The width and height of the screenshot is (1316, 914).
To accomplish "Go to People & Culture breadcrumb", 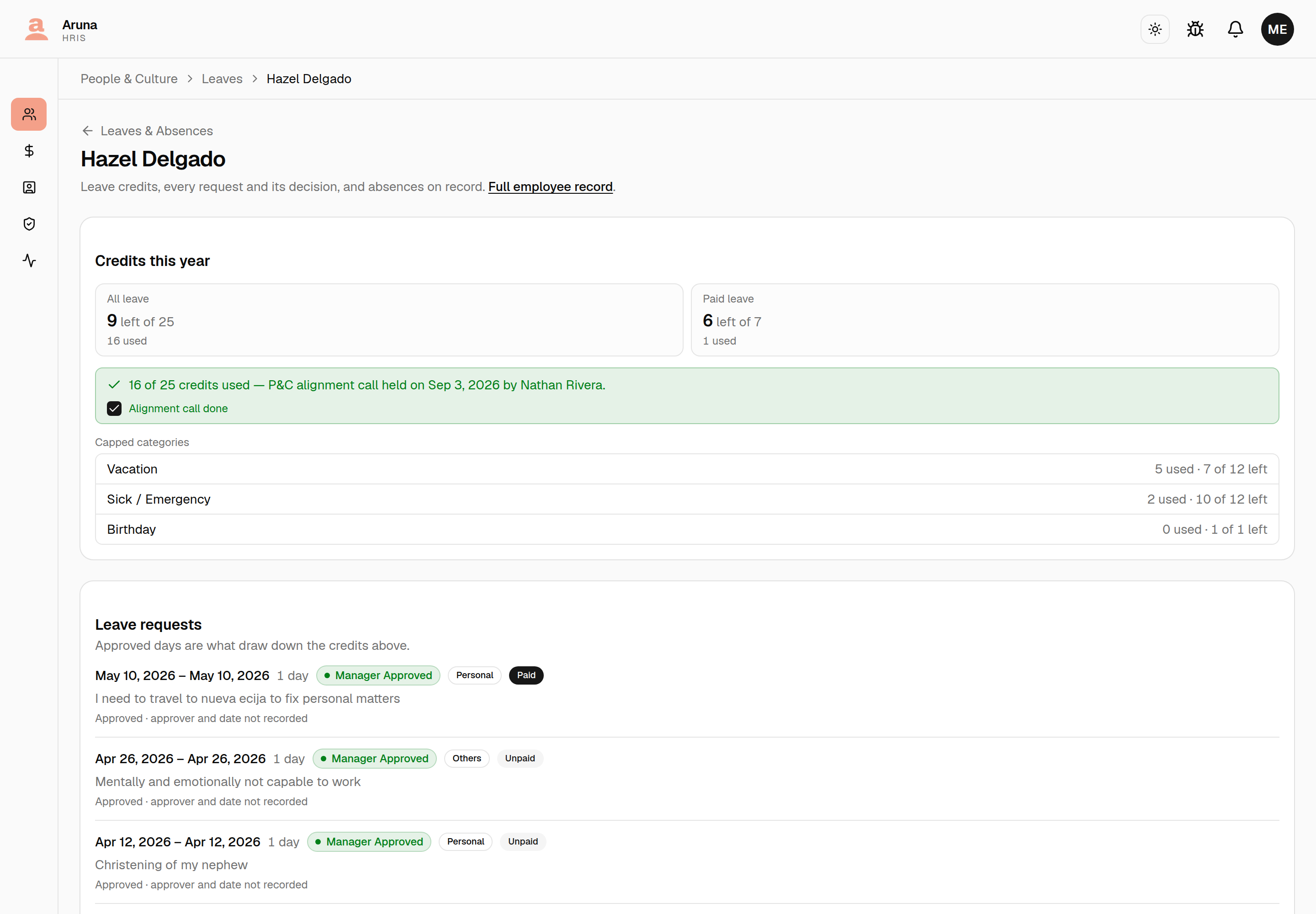I will (129, 79).
